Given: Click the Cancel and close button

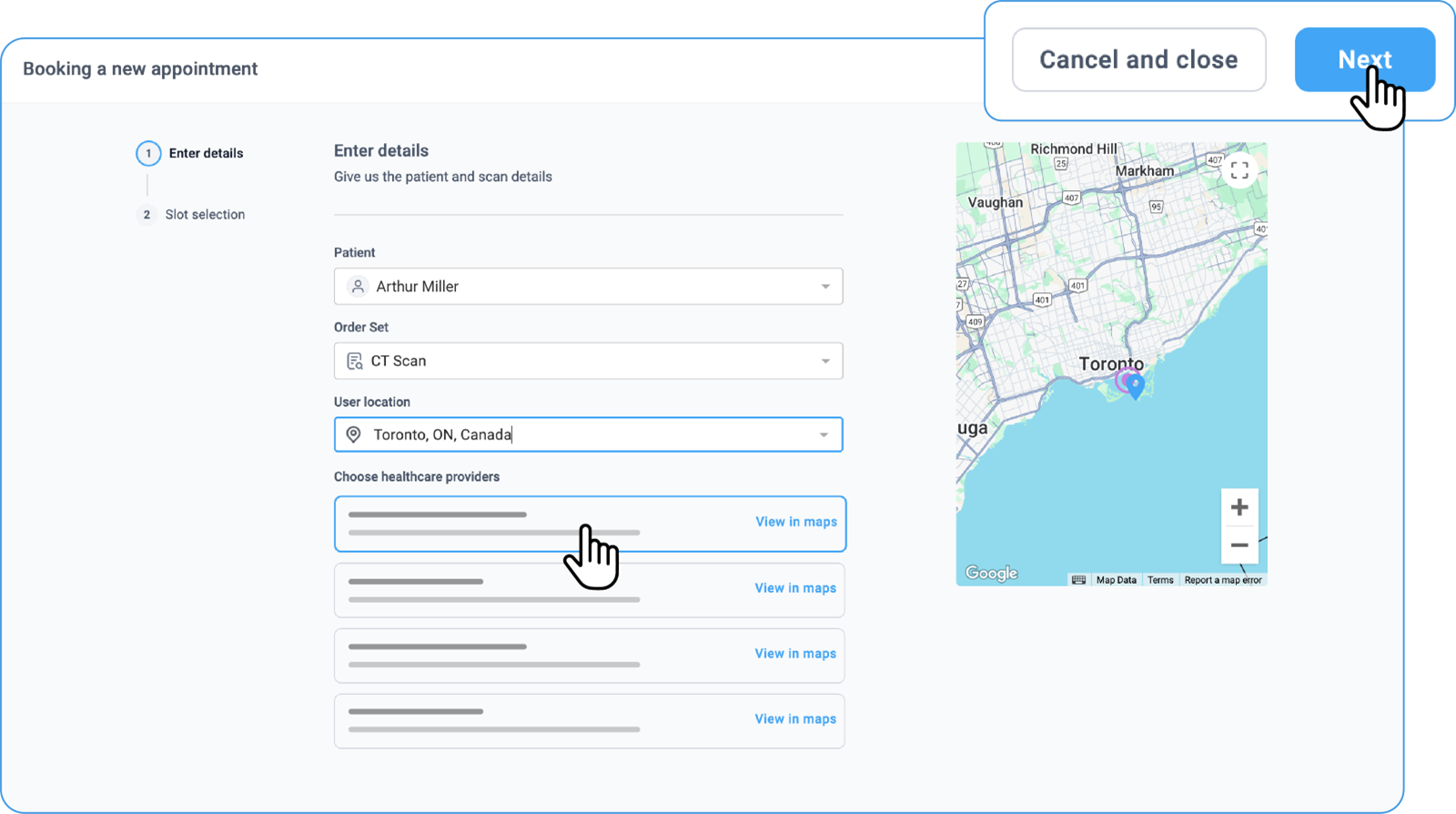Looking at the screenshot, I should point(1138,60).
